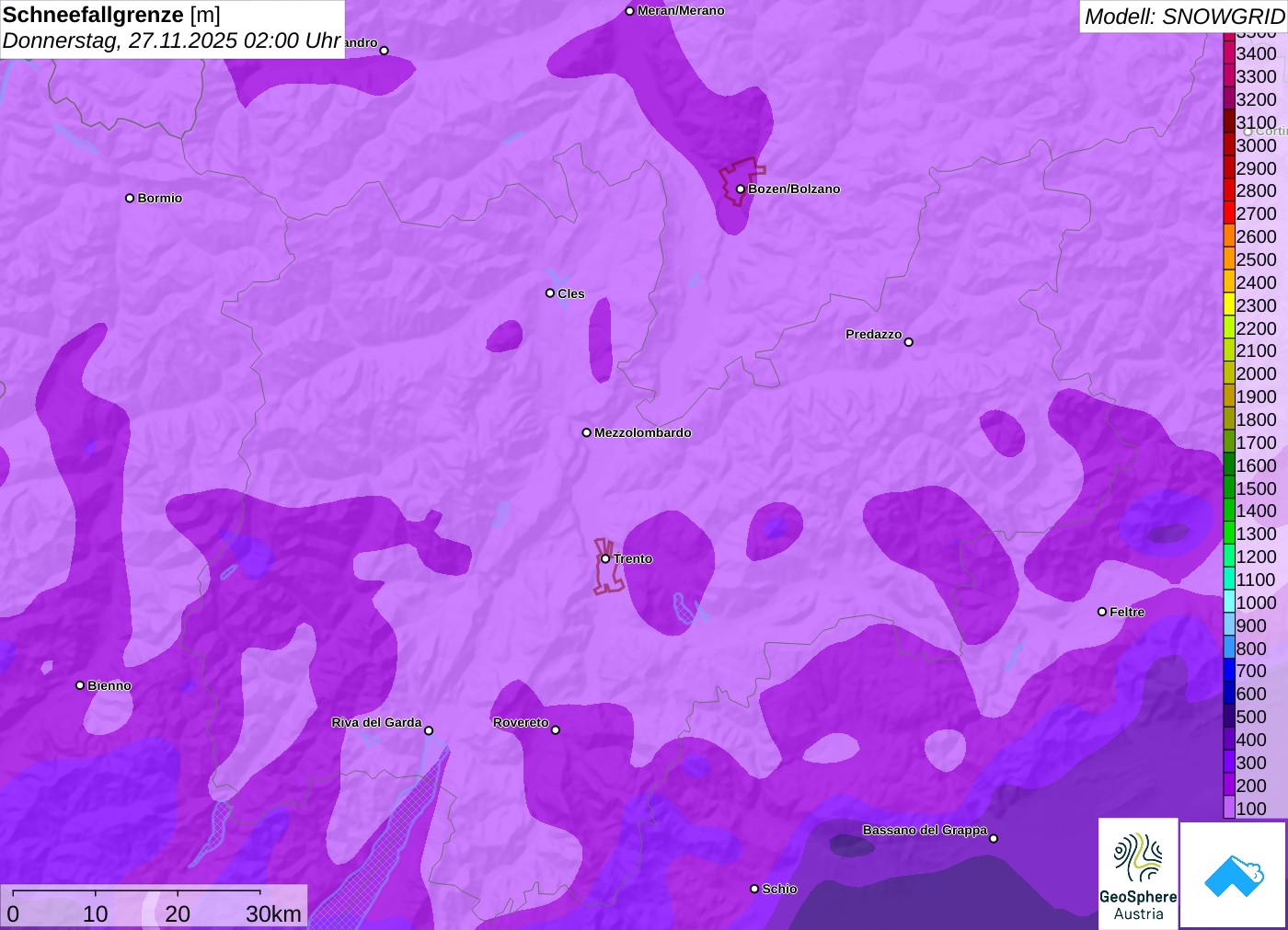
Task: Click the Feltre location marker
Action: click(x=1102, y=612)
